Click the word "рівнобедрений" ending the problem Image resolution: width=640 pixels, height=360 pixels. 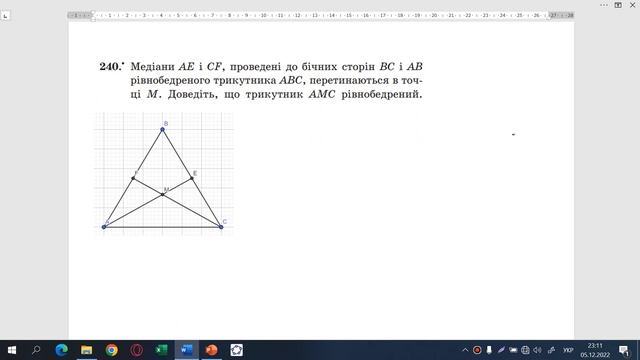(x=381, y=94)
